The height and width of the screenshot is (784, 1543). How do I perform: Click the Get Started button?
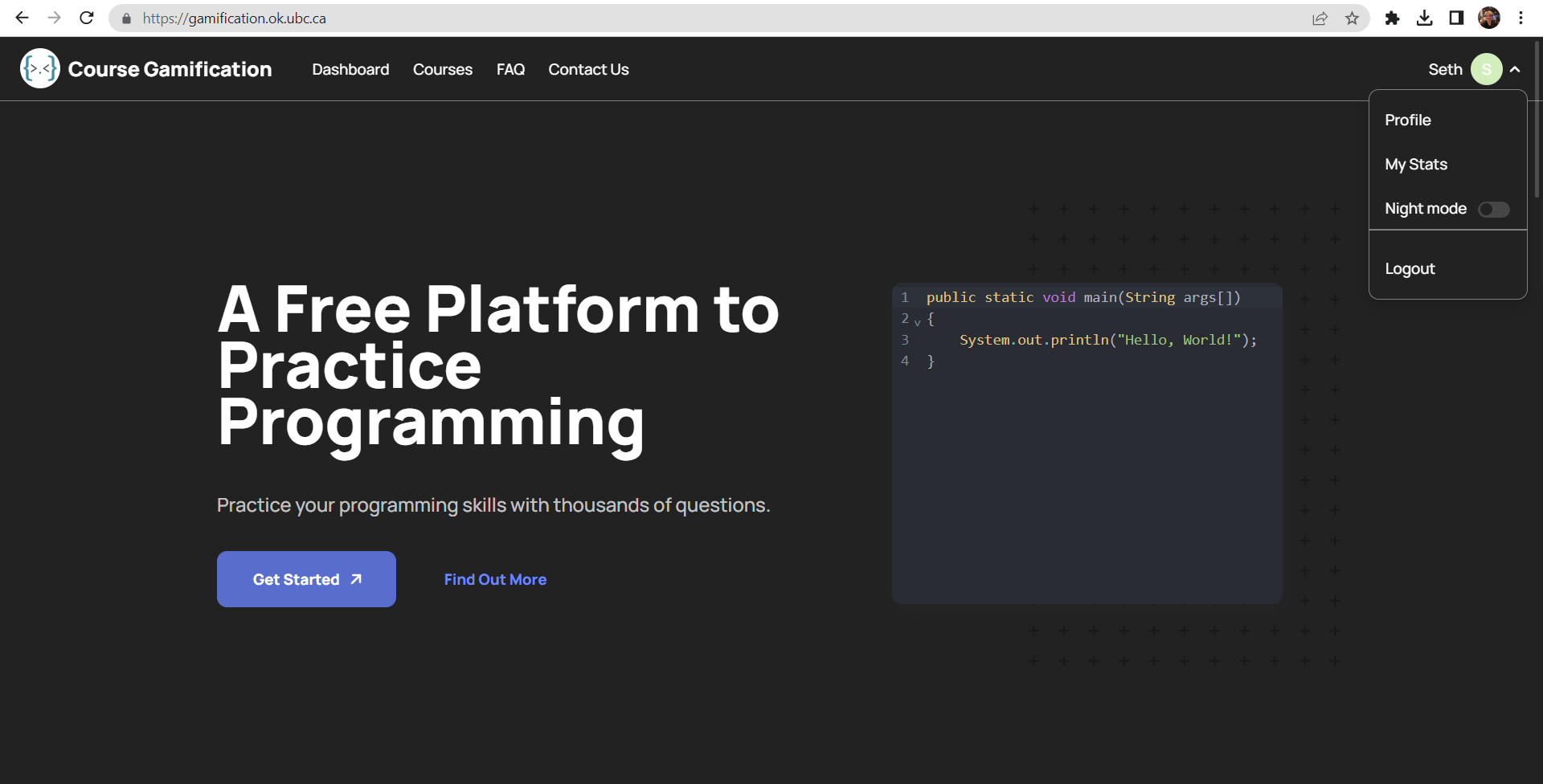(305, 578)
